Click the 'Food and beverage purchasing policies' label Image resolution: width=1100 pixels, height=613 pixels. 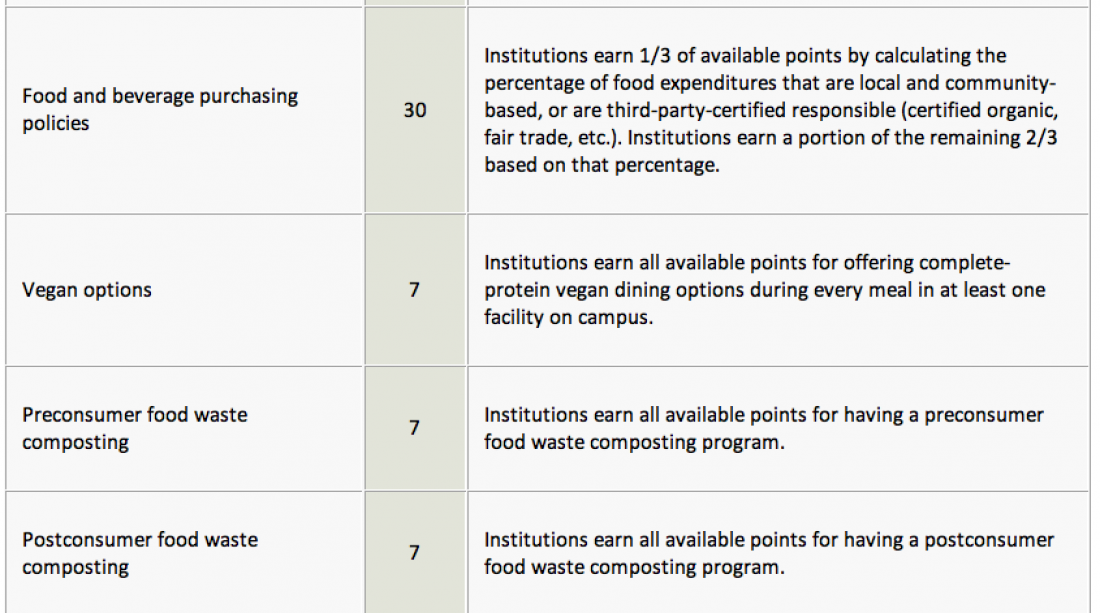click(x=160, y=109)
